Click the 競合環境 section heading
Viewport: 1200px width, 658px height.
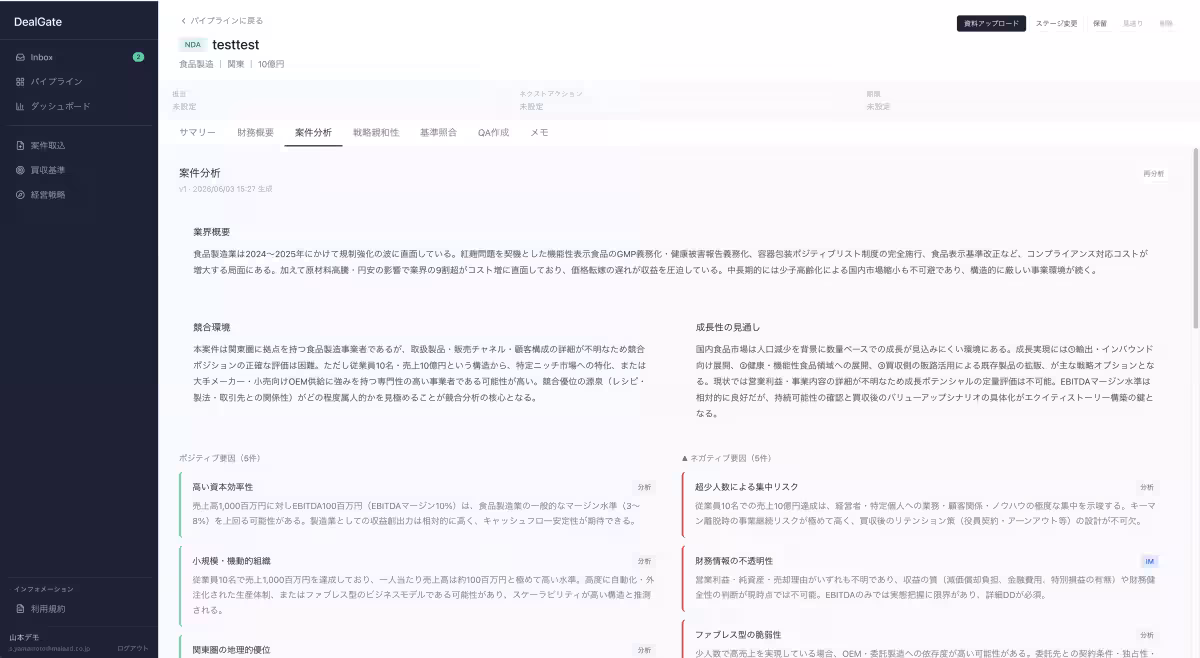[211, 327]
